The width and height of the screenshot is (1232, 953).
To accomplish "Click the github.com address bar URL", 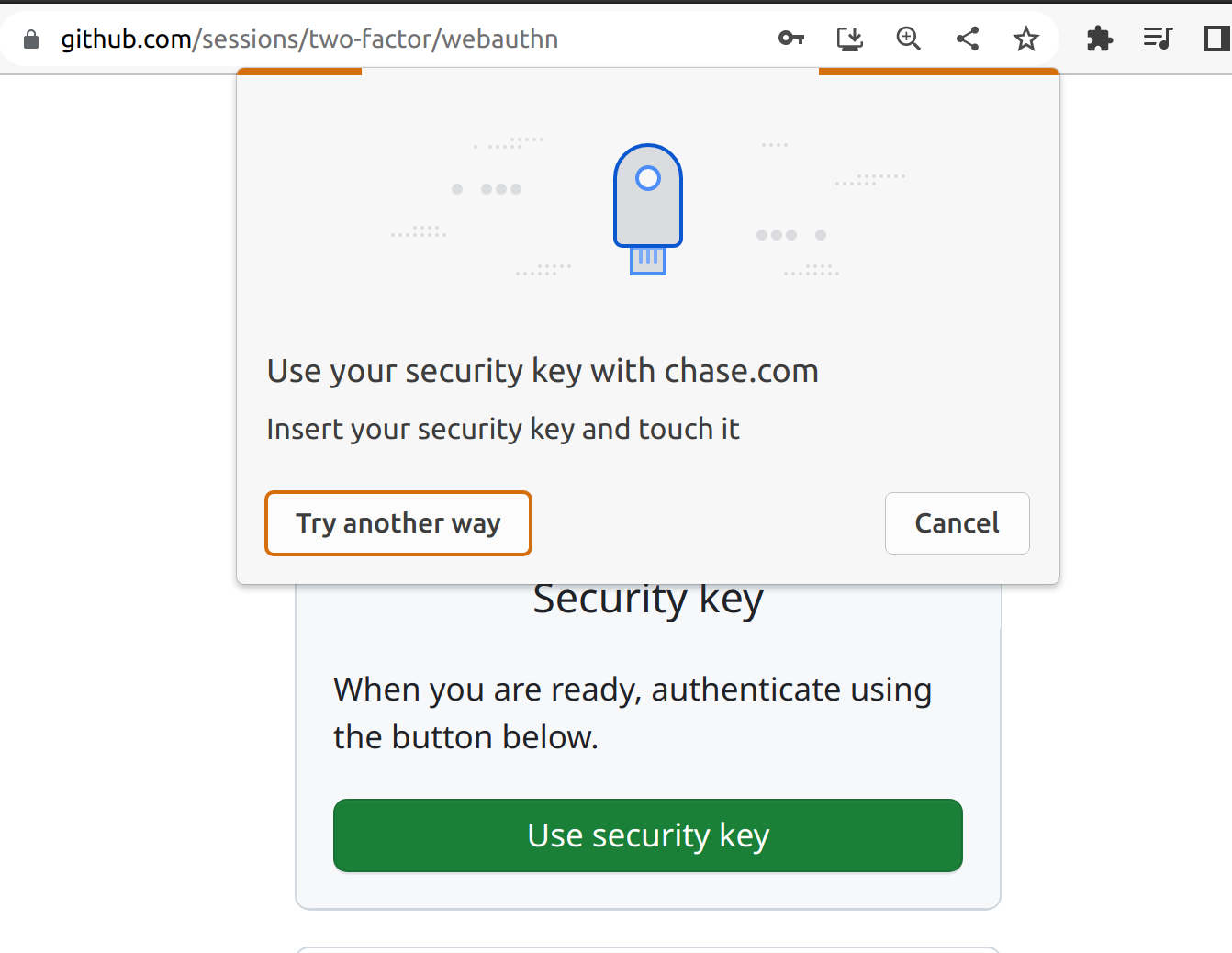I will (309, 39).
